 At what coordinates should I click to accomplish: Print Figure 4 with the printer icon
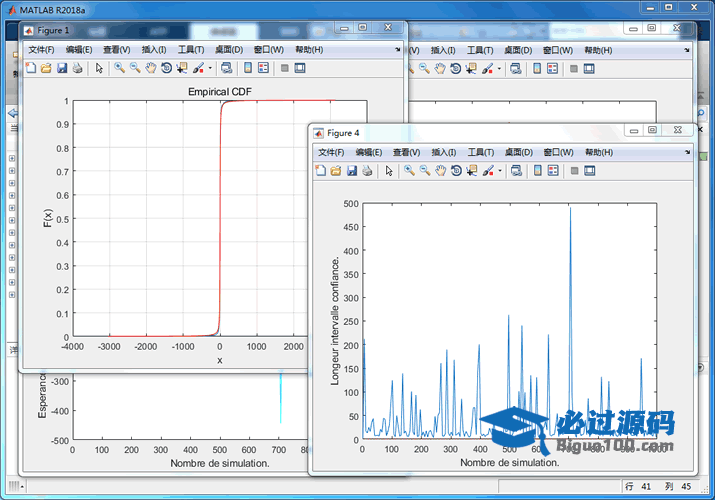coord(367,171)
